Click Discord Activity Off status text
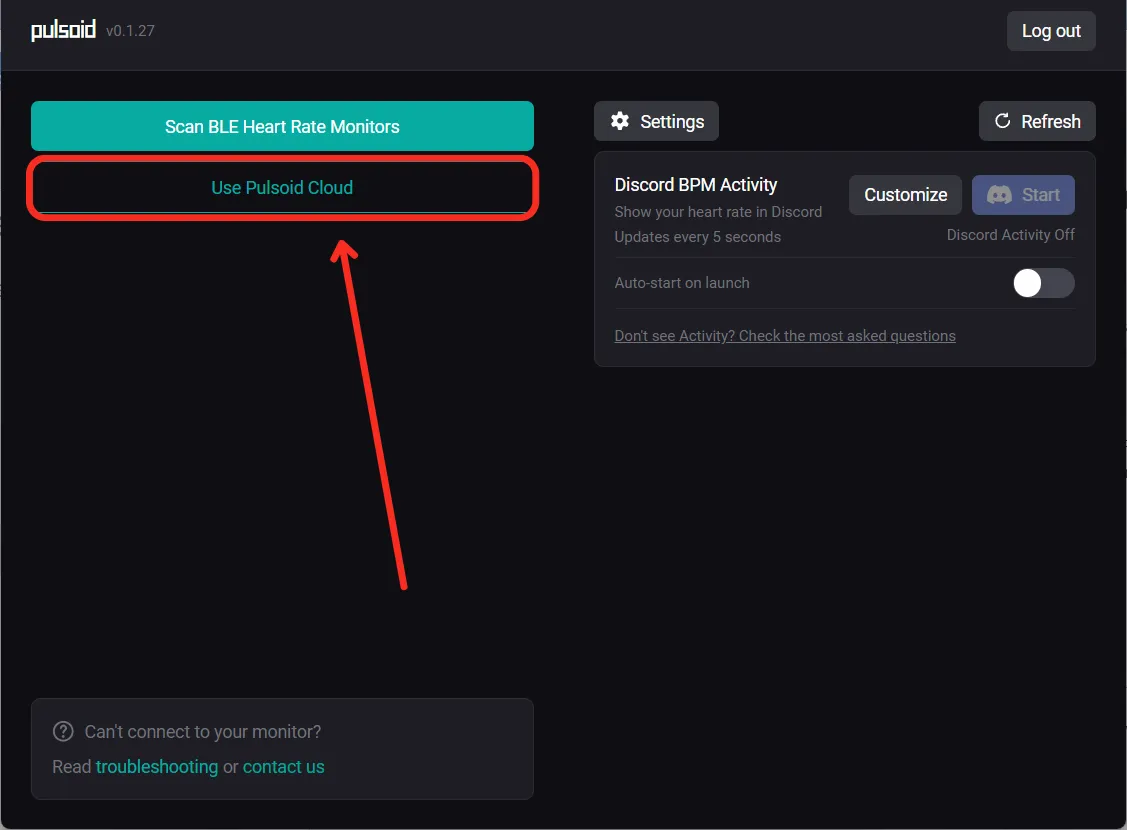1127x830 pixels. point(1011,235)
